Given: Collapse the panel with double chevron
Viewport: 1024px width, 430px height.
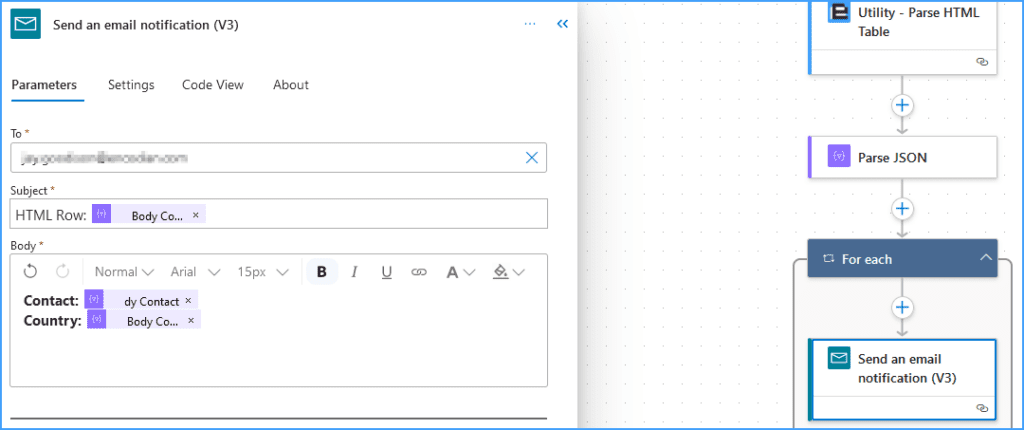Looking at the screenshot, I should pos(562,24).
